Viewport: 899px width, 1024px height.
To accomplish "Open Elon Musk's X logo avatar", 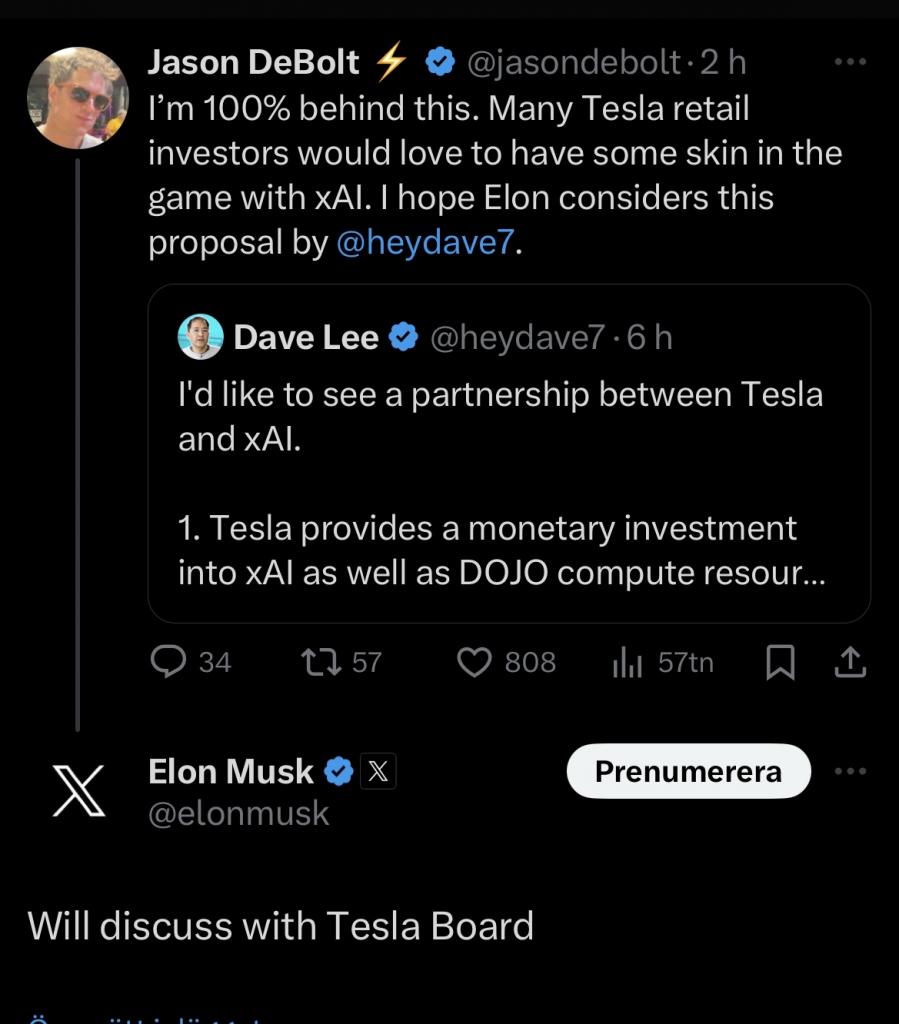I will click(78, 791).
